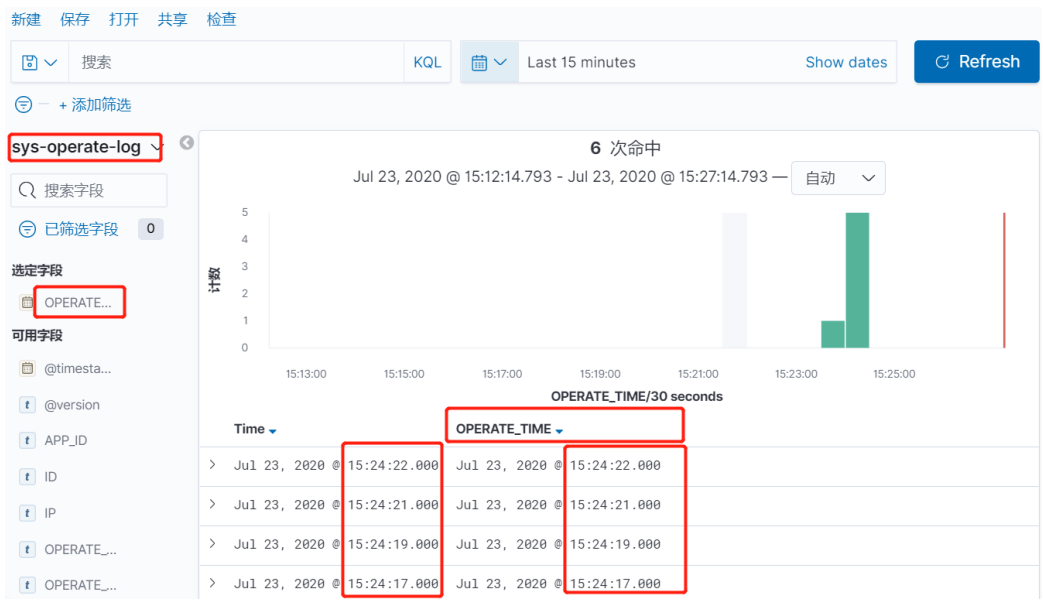Click the string type icon next to @version
The image size is (1044, 607).
coord(27,404)
